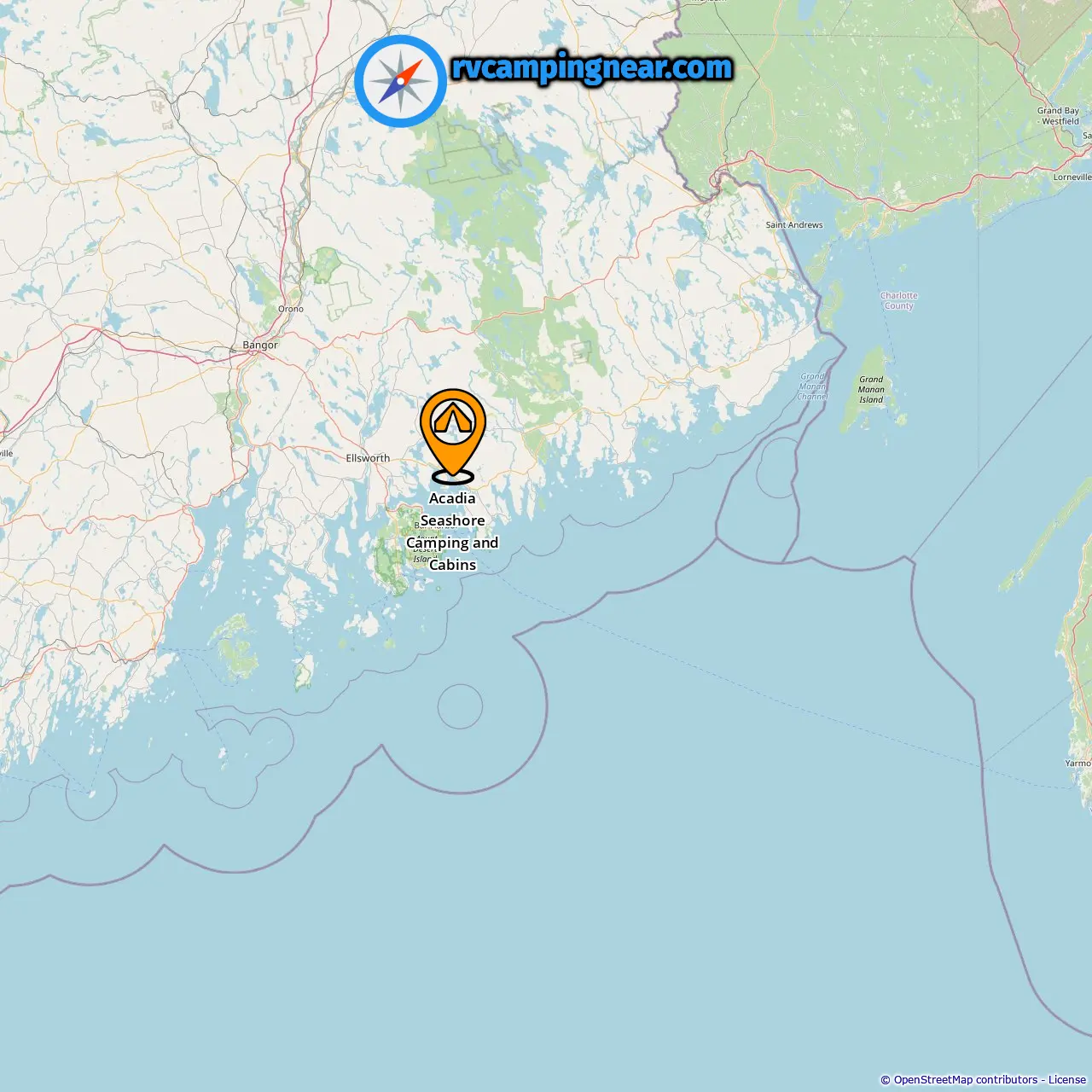Click the tent symbol inside the pin
The width and height of the screenshot is (1092, 1092).
click(x=452, y=418)
